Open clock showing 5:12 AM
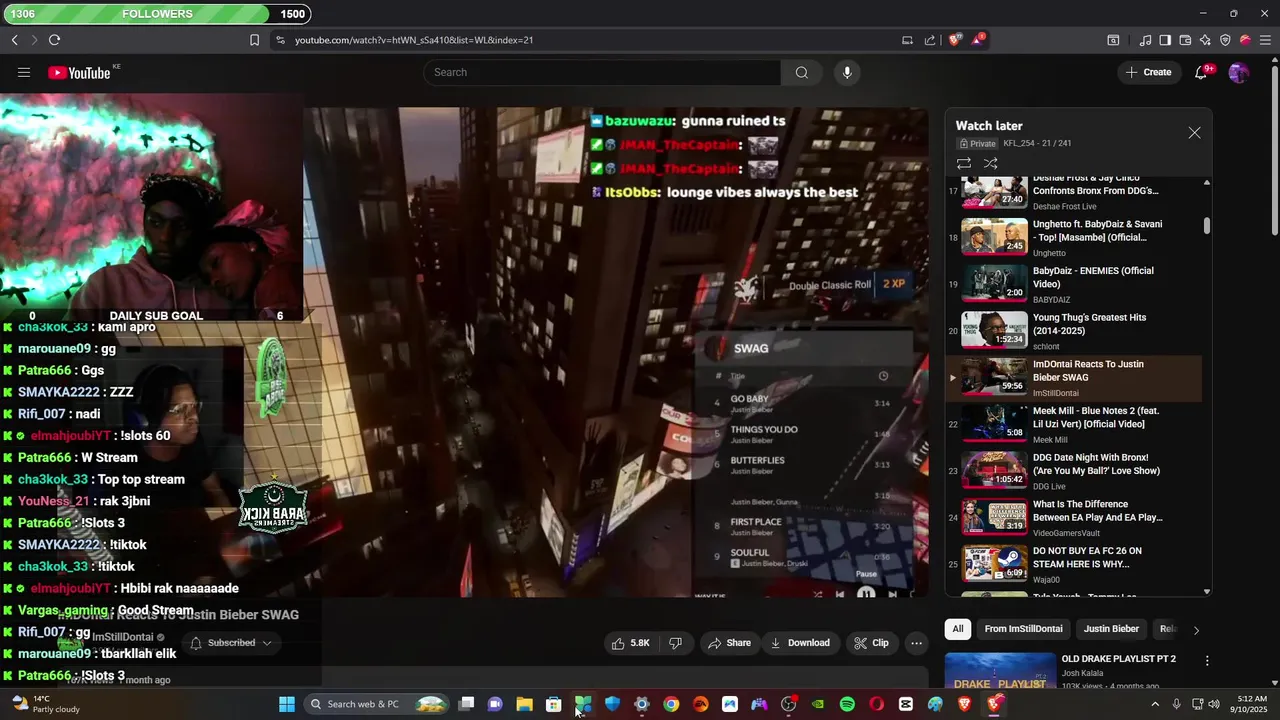The height and width of the screenshot is (720, 1280). 1251,704
